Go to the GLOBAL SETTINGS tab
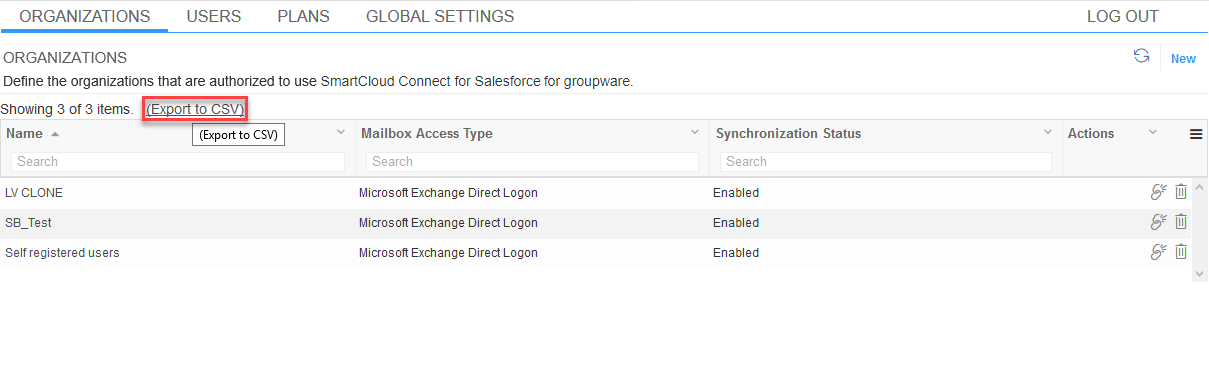The width and height of the screenshot is (1209, 372). (440, 16)
